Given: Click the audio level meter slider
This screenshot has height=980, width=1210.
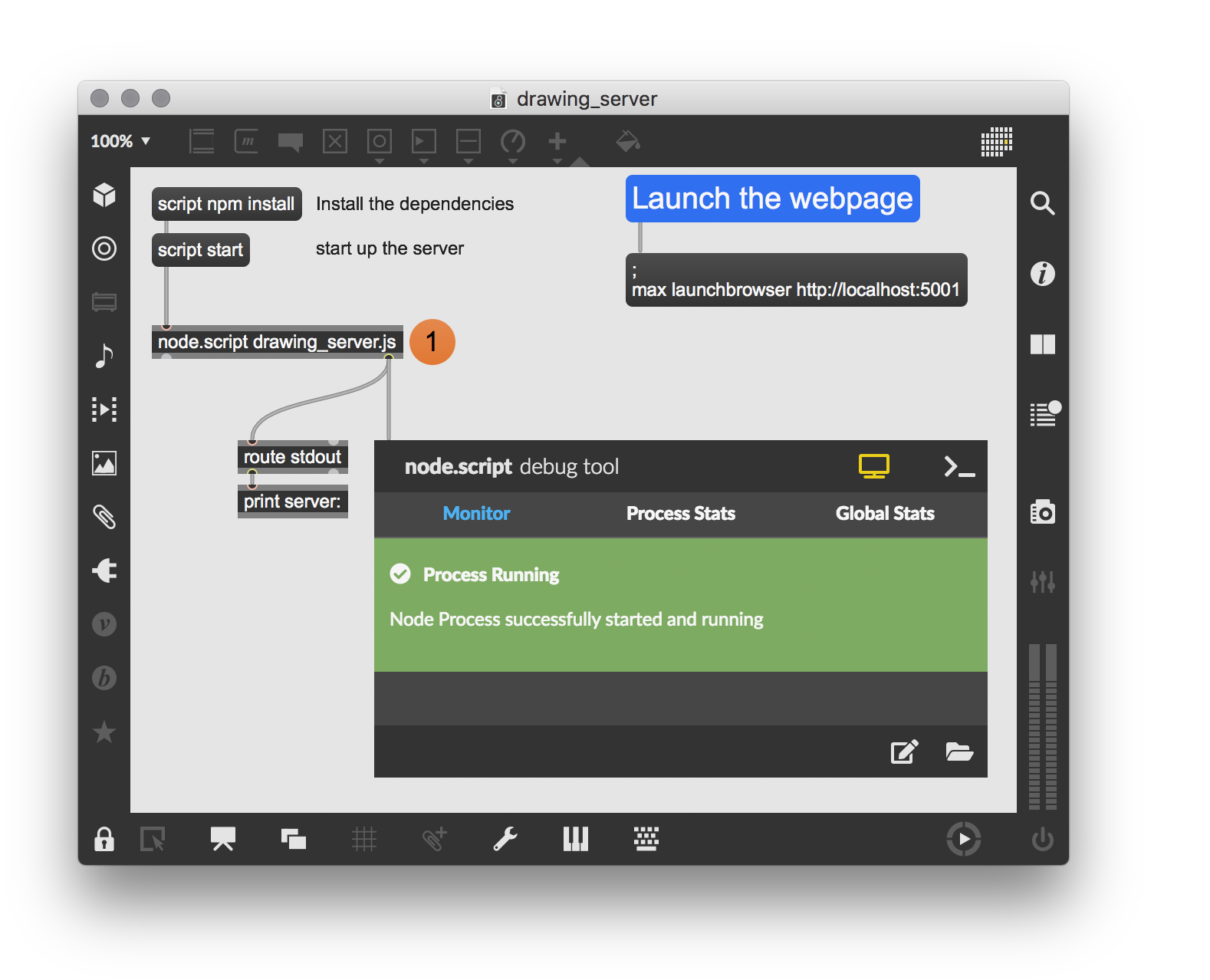Looking at the screenshot, I should (x=1042, y=726).
